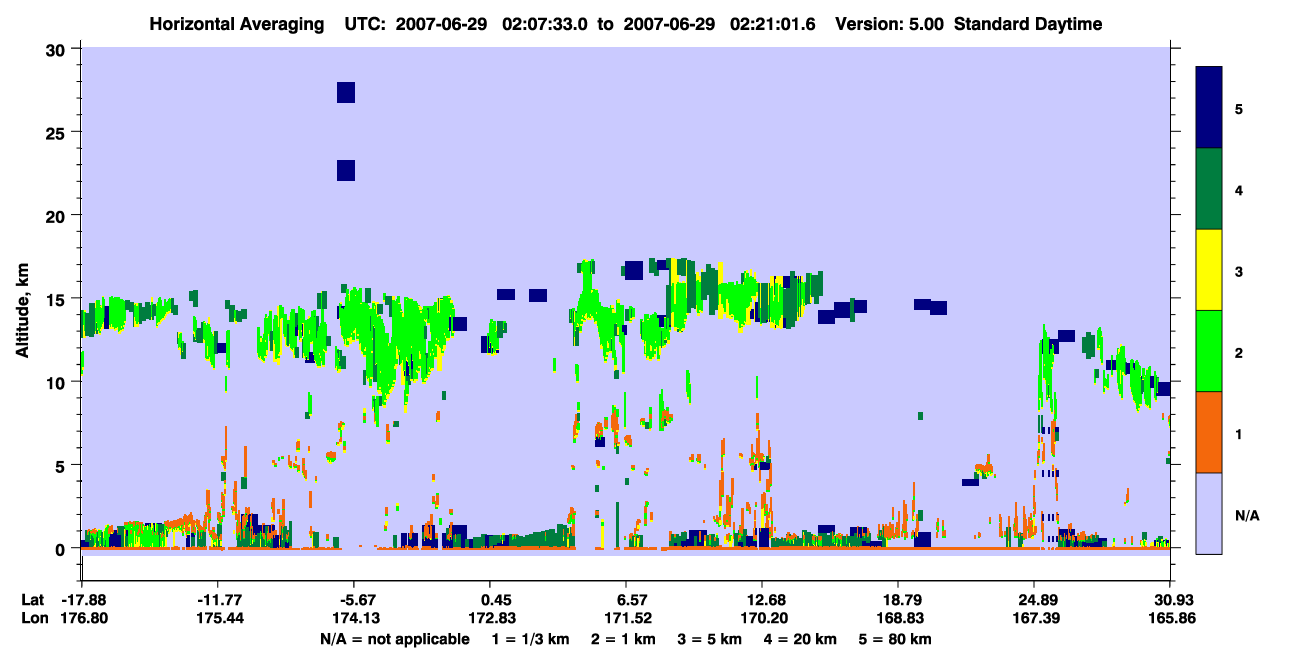The width and height of the screenshot is (1300, 667).
Task: Click the bright green colorbar segment labeled 2
Action: (x=1209, y=351)
